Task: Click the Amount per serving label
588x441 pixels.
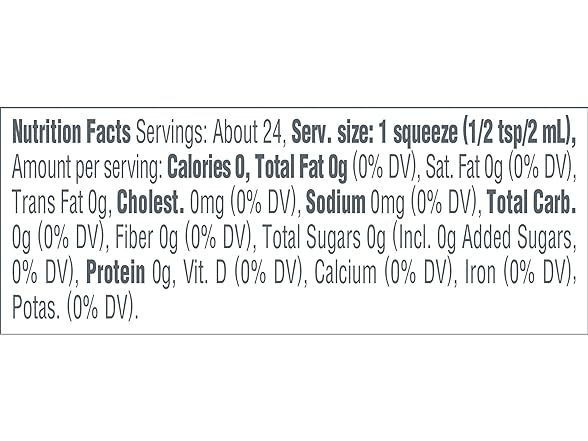Action: coord(87,167)
